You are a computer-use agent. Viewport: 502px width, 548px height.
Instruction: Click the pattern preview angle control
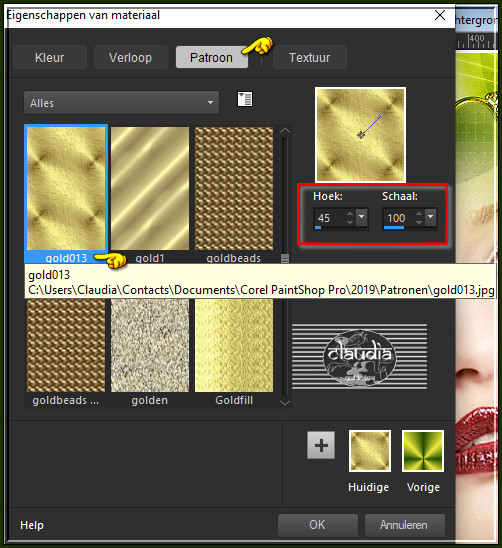(360, 135)
